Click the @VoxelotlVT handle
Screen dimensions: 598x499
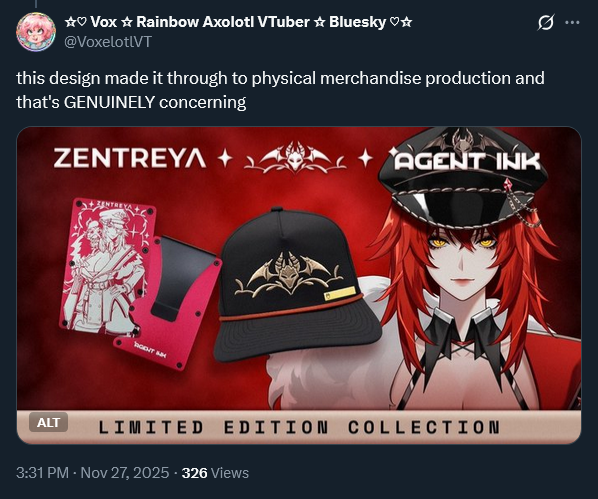pos(108,42)
